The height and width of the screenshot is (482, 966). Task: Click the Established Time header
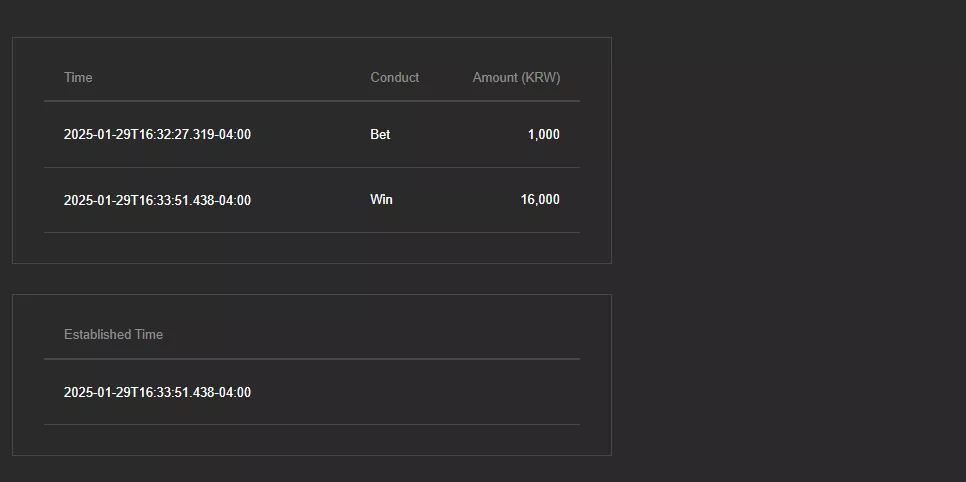(x=113, y=335)
